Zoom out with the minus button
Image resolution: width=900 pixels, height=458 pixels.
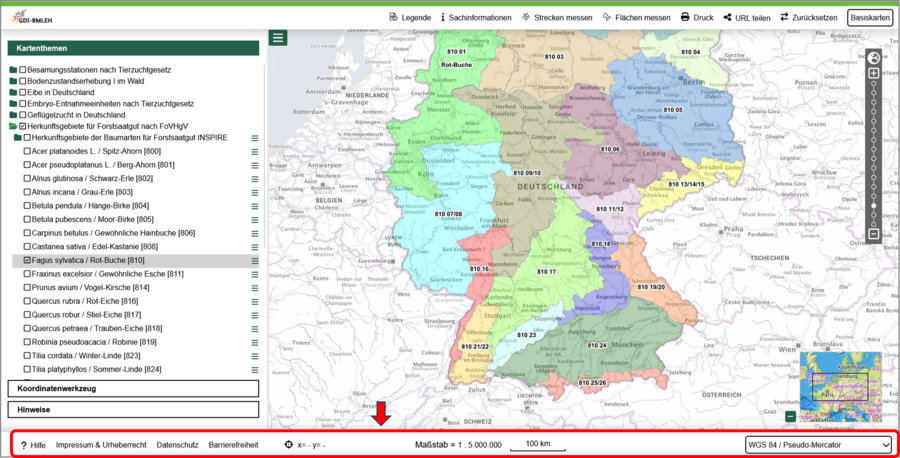(873, 234)
